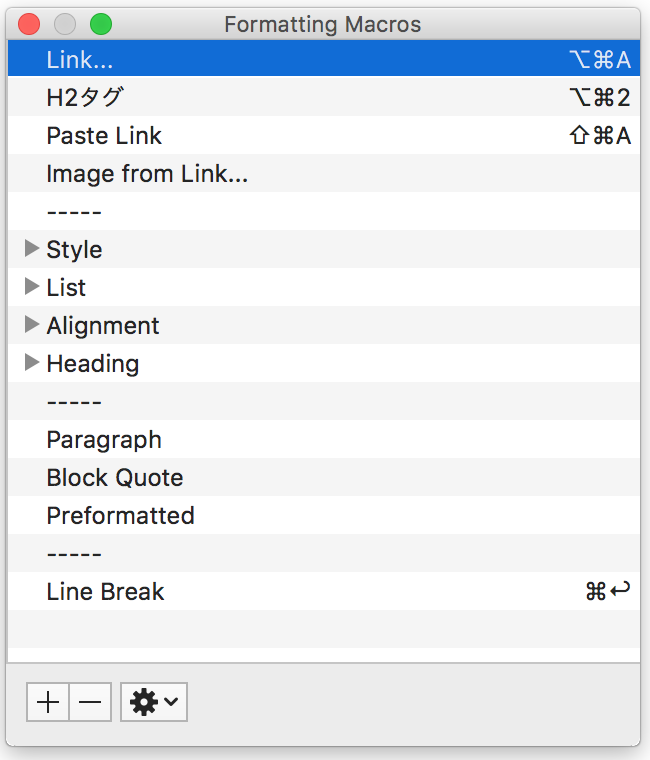
Task: Add a new macro with plus button
Action: click(x=48, y=702)
